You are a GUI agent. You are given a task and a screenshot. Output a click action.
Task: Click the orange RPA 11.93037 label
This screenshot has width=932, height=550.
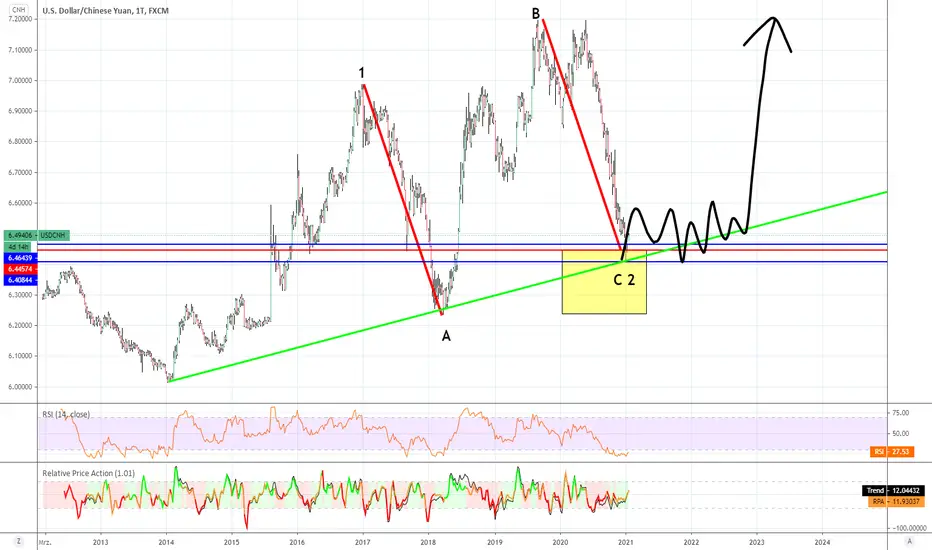(896, 502)
